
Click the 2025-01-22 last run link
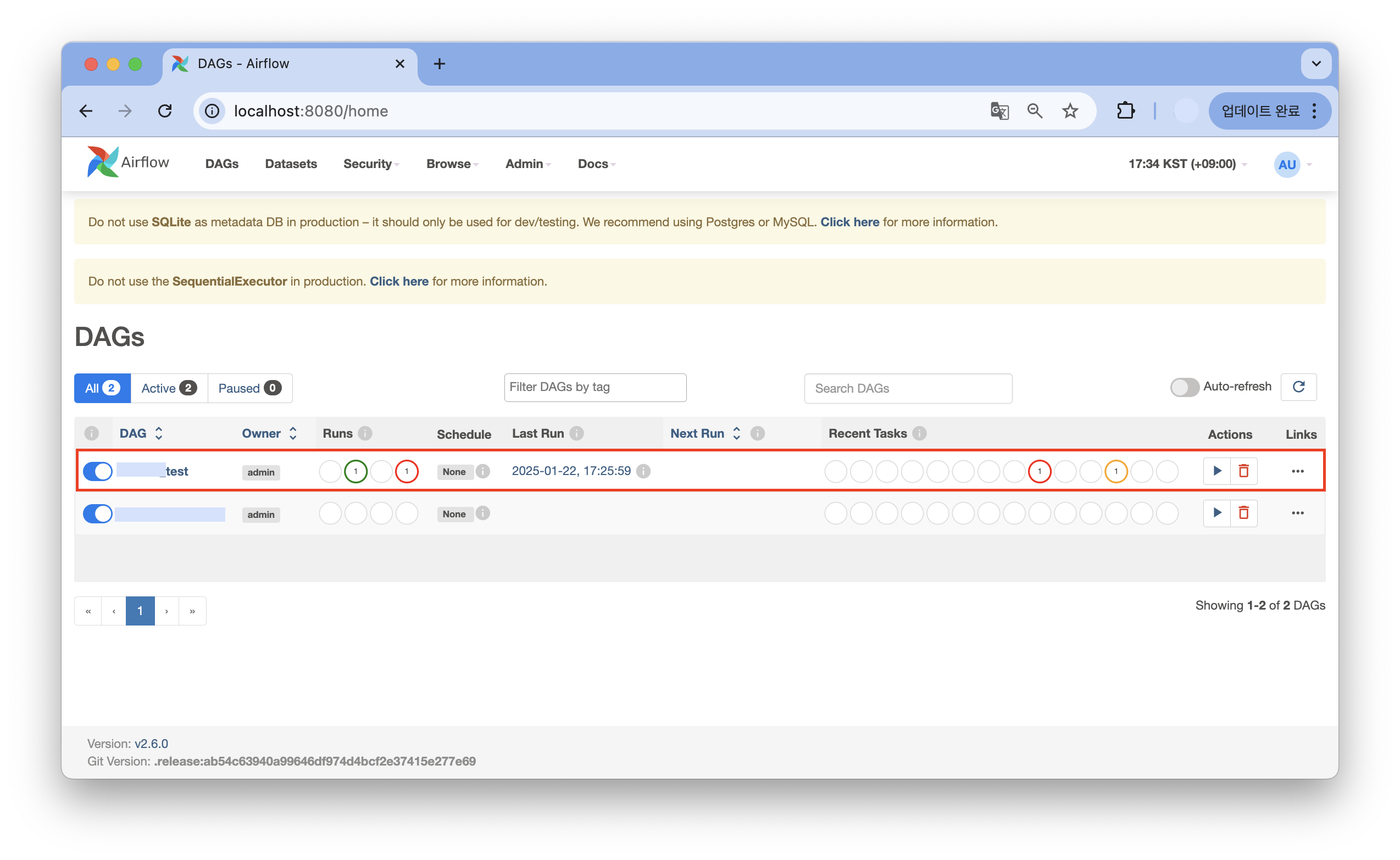pos(571,471)
